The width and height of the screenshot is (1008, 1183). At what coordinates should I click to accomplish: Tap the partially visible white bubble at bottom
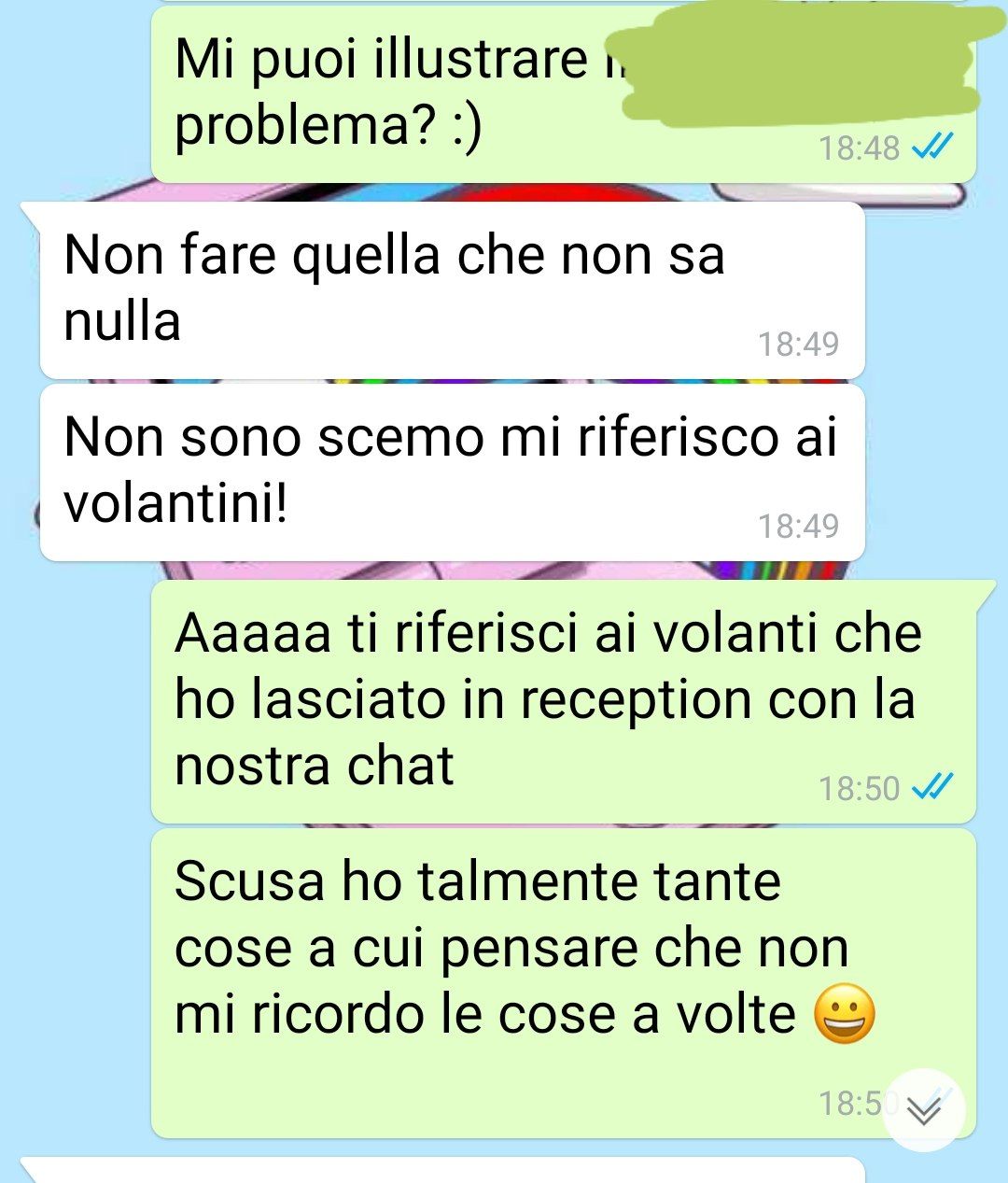click(x=443, y=1170)
